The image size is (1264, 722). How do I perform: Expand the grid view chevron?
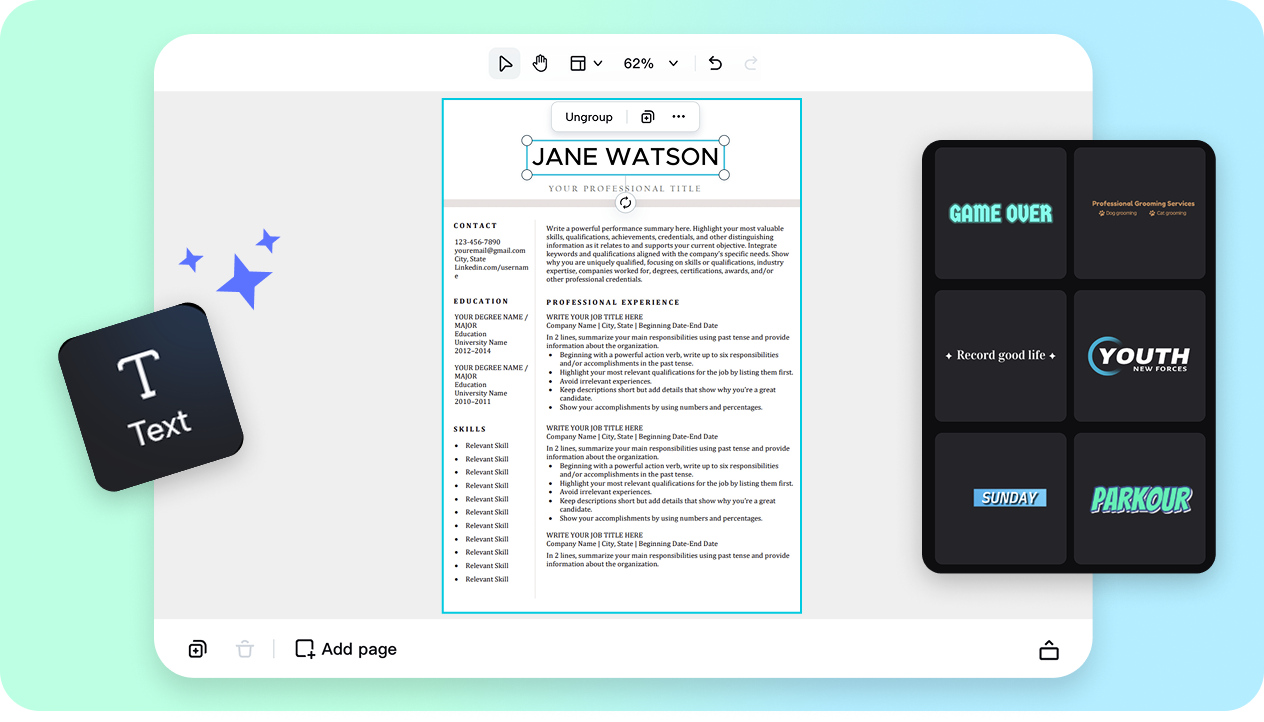597,62
